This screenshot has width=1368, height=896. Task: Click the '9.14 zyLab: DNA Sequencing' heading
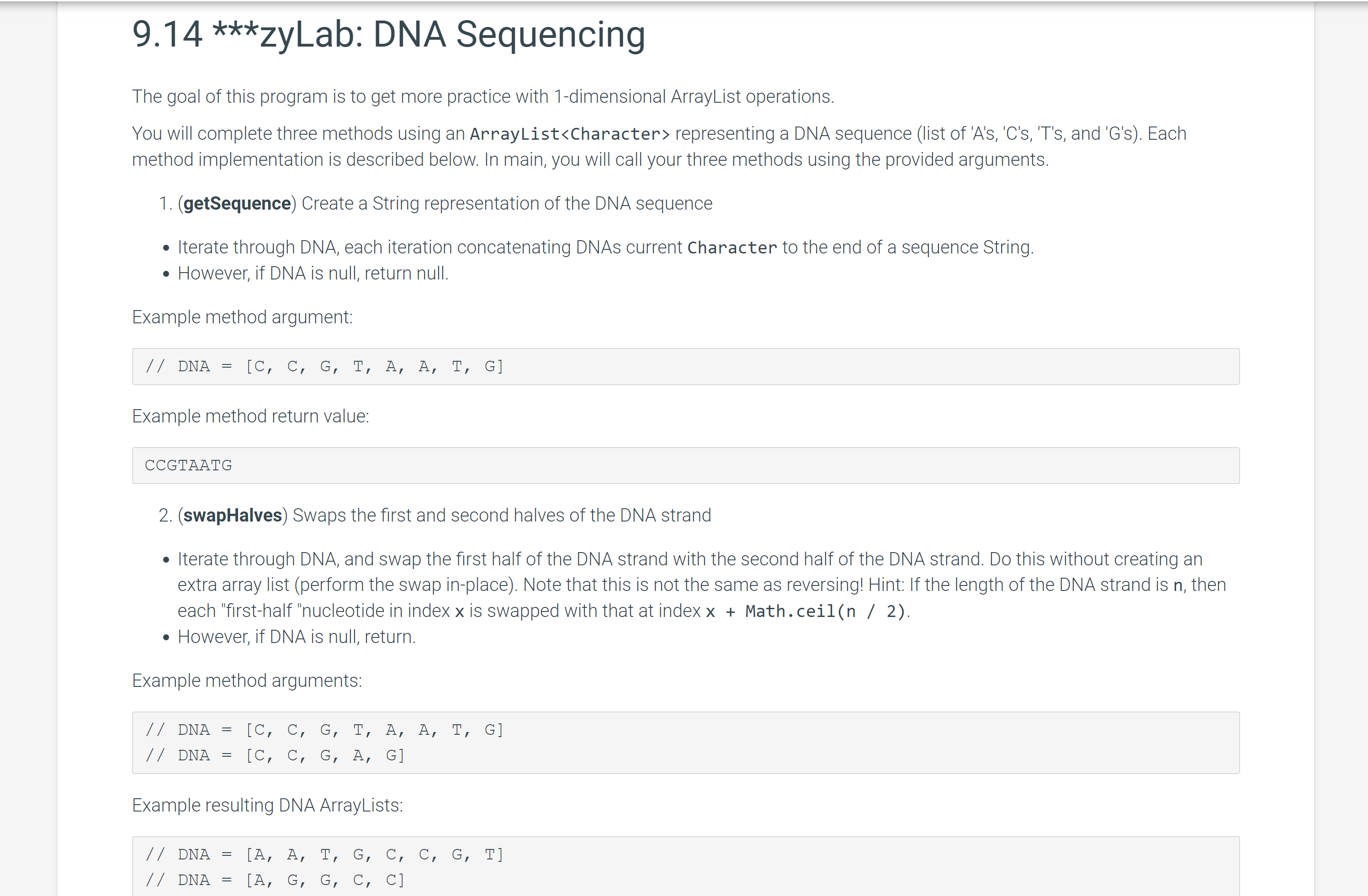388,34
